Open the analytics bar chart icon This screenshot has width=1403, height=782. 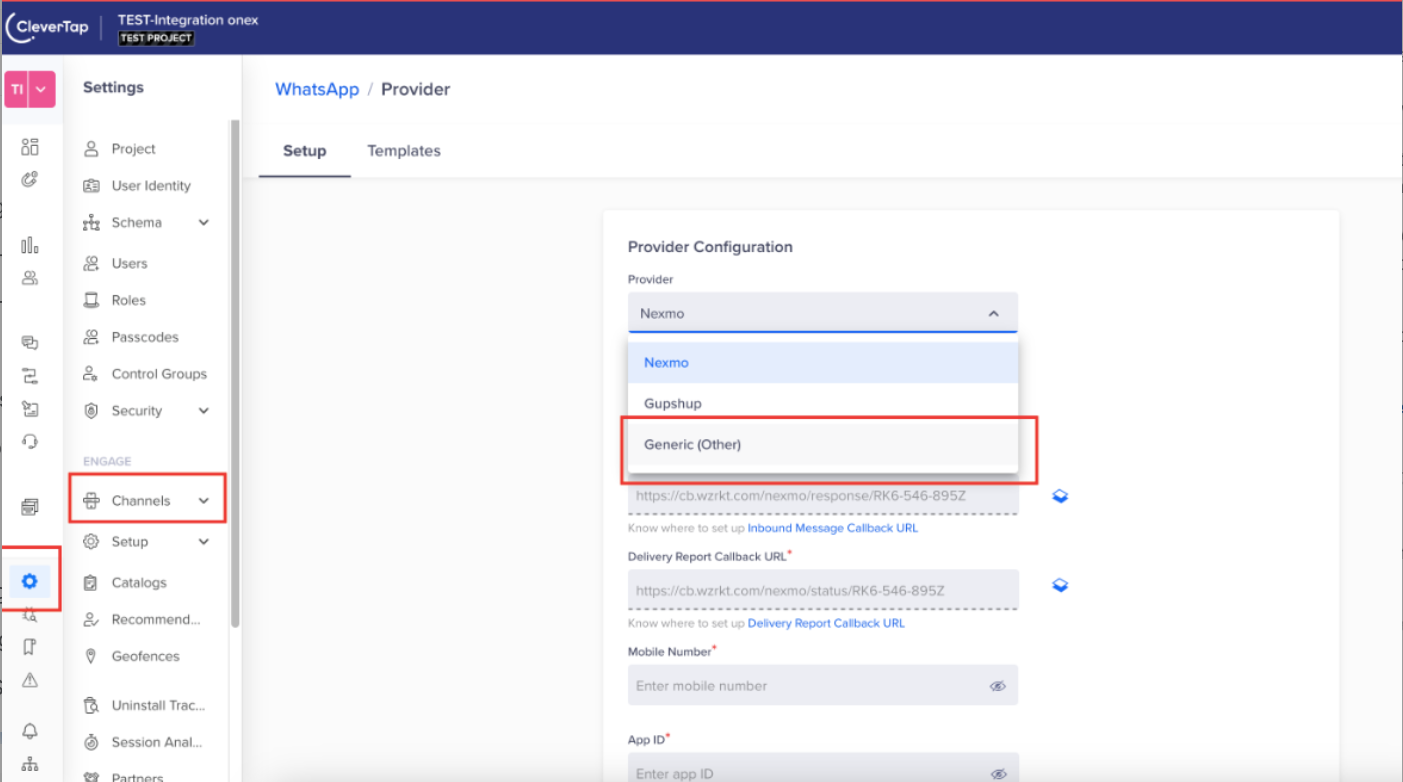tap(30, 245)
